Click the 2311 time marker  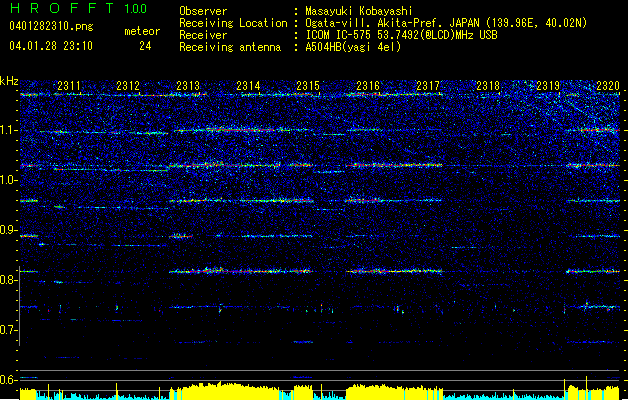pyautogui.click(x=69, y=86)
